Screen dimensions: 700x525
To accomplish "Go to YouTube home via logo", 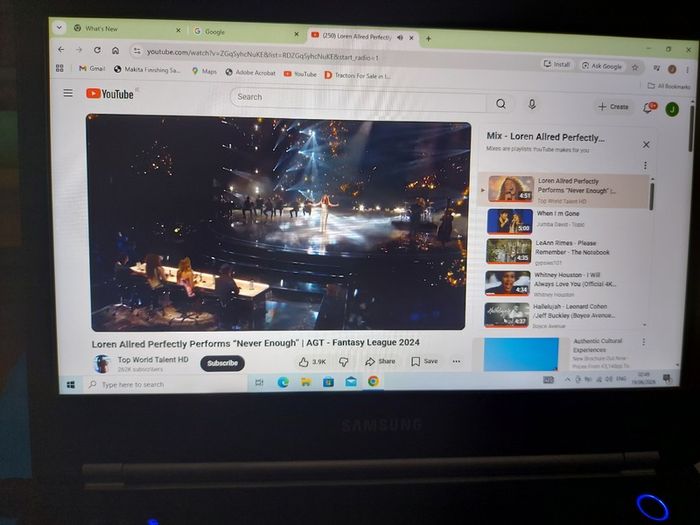I will pyautogui.click(x=110, y=94).
